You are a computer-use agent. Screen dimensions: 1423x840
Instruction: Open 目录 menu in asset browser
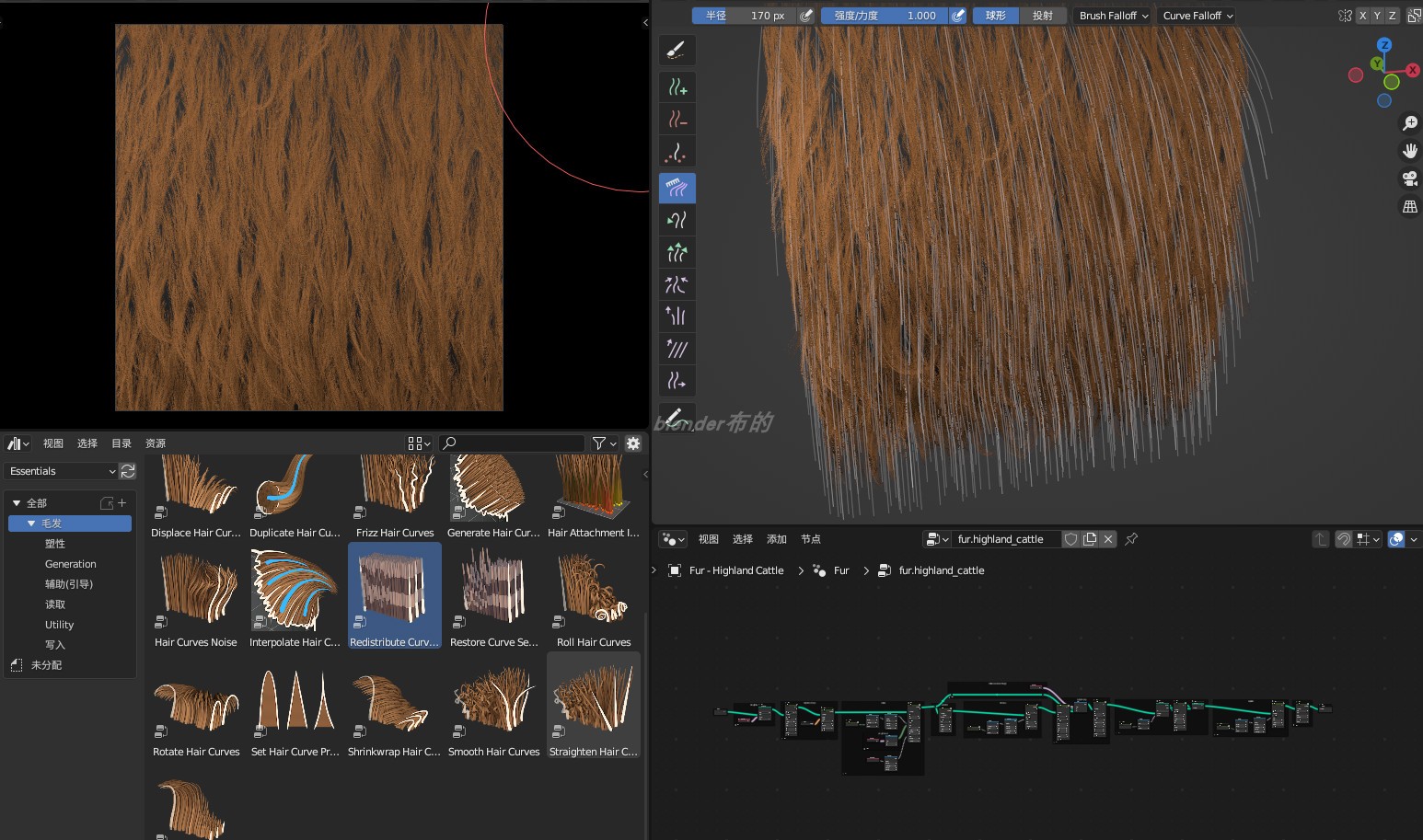click(x=121, y=443)
